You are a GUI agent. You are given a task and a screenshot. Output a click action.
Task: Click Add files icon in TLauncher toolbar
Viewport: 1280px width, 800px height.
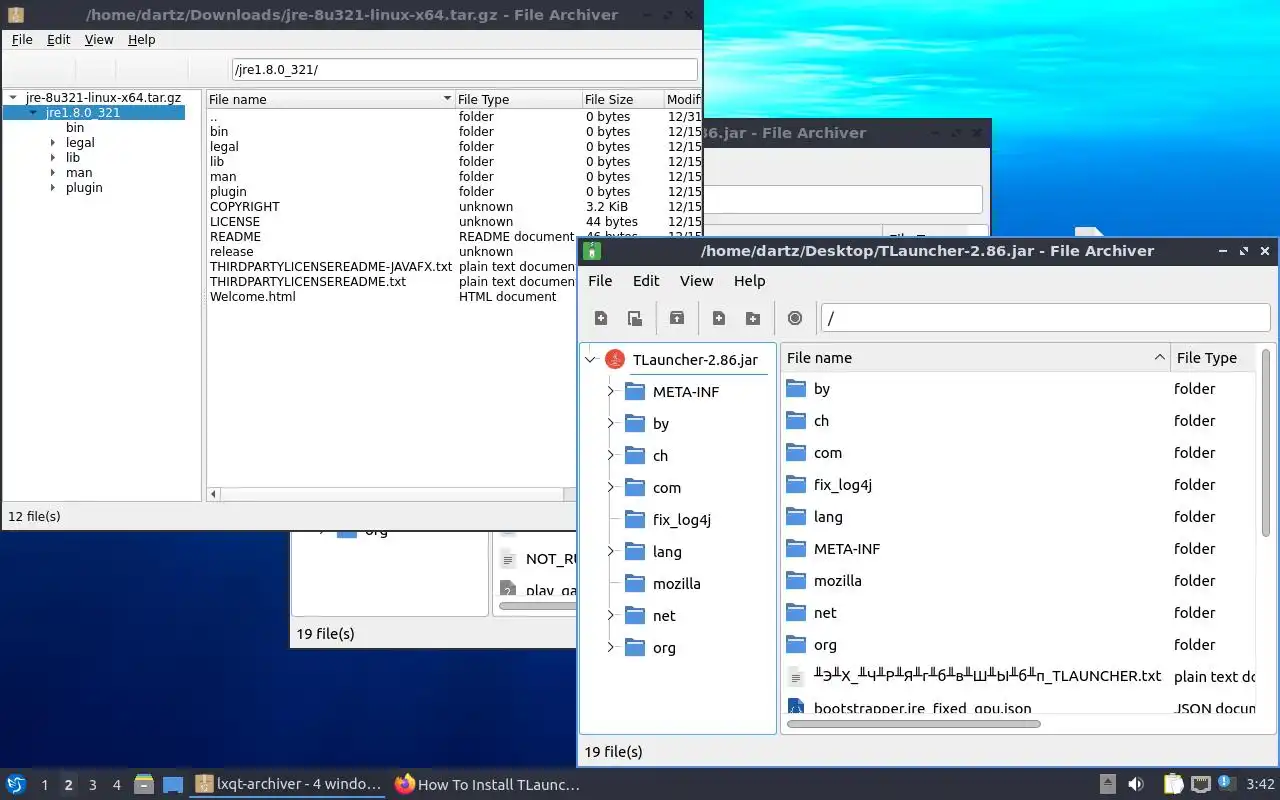pyautogui.click(x=719, y=318)
